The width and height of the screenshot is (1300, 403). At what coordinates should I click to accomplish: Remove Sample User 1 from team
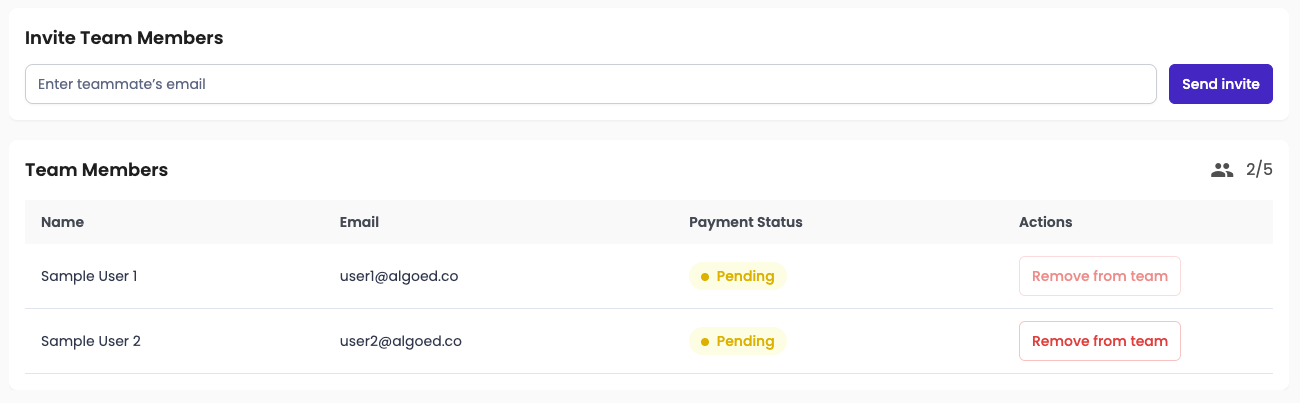pos(1099,276)
